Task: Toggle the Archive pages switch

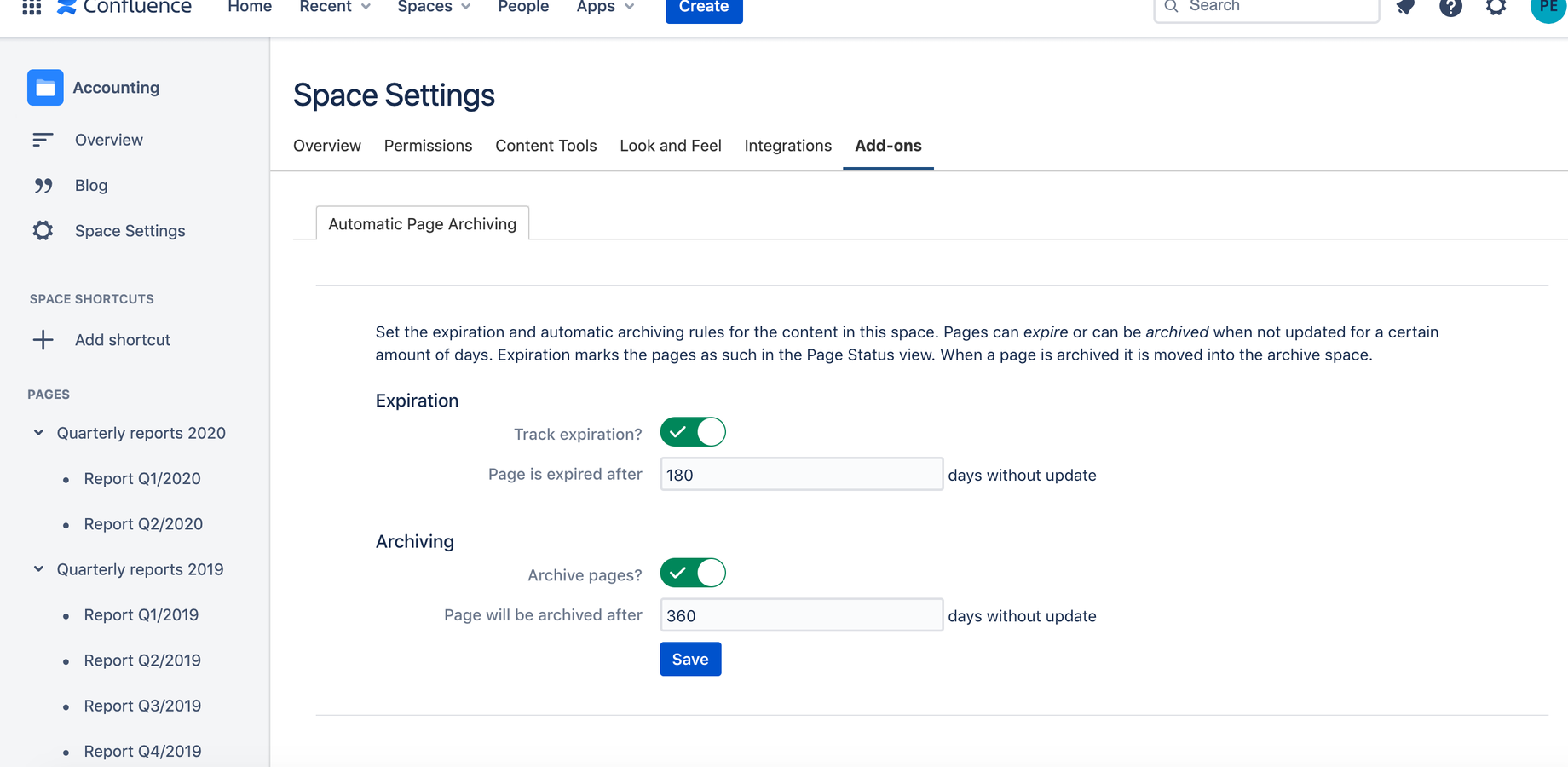Action: [x=693, y=573]
